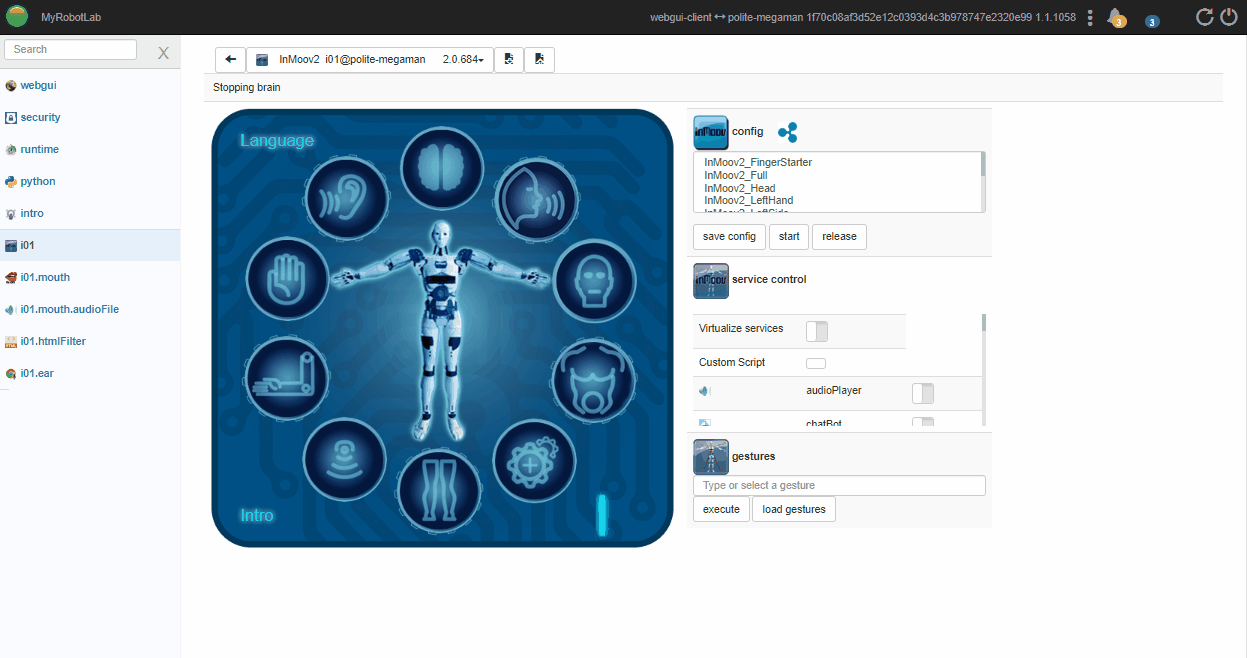Click the save config button
The height and width of the screenshot is (658, 1247).
pos(729,237)
